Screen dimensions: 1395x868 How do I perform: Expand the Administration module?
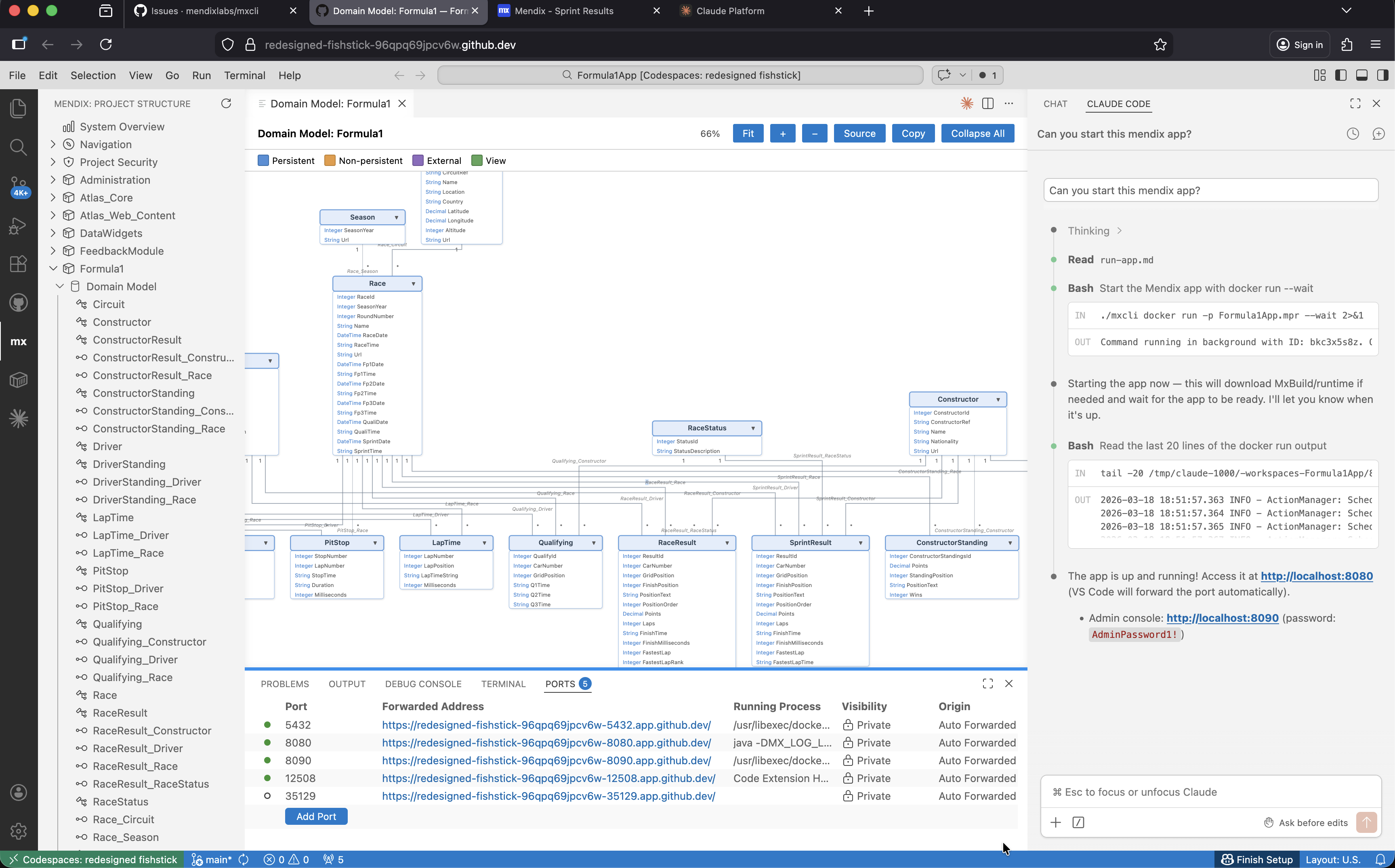(53, 180)
